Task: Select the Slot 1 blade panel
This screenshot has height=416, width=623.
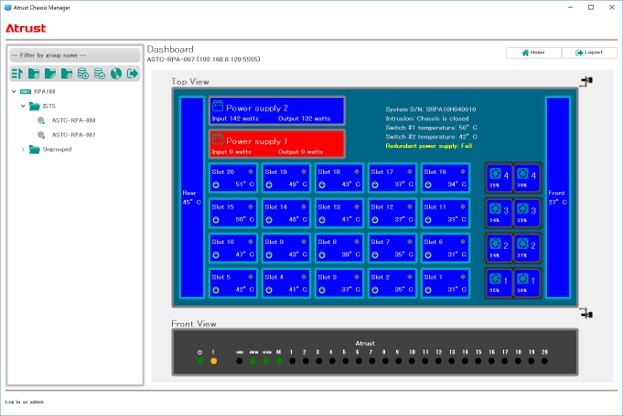Action: tap(446, 282)
